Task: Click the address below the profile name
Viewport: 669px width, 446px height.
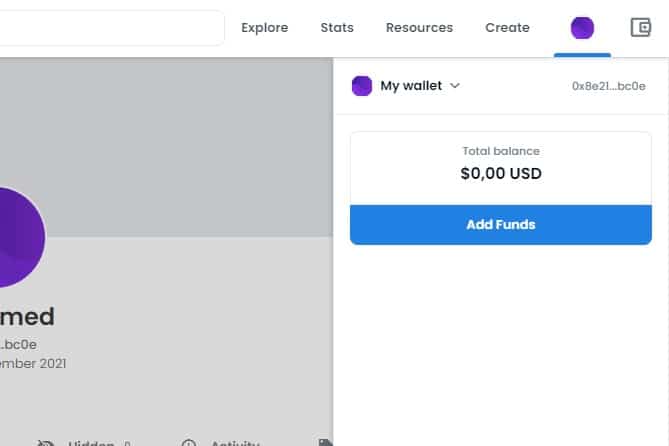Action: click(18, 344)
